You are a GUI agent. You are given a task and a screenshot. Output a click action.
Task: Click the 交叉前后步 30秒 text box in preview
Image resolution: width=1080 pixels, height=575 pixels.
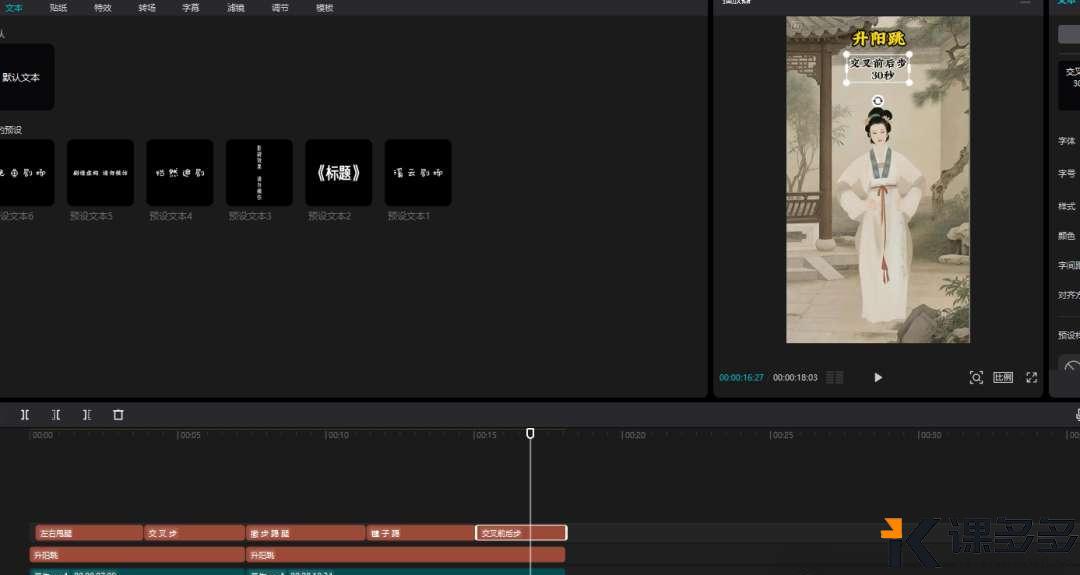click(878, 68)
